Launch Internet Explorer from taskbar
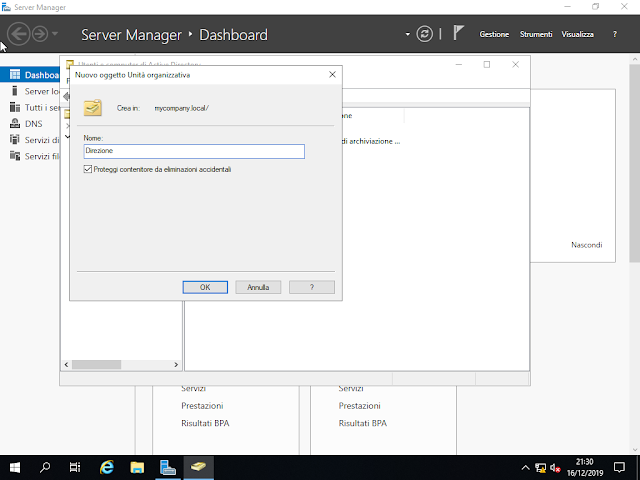 107,467
